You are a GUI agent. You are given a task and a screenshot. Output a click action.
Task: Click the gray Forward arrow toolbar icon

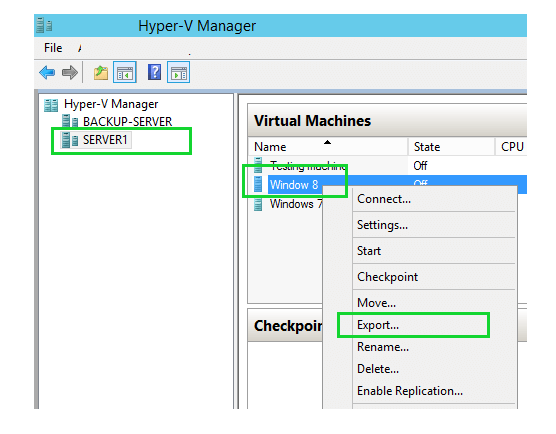tap(70, 73)
